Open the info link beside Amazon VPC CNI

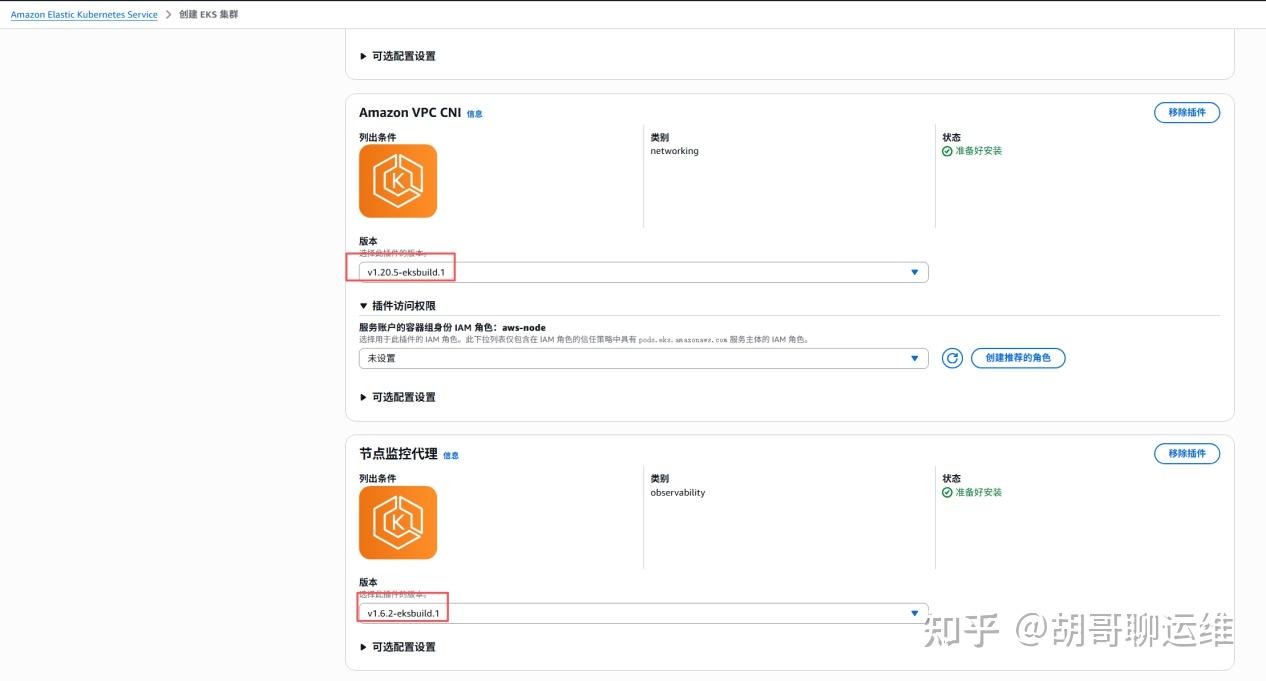(x=474, y=114)
